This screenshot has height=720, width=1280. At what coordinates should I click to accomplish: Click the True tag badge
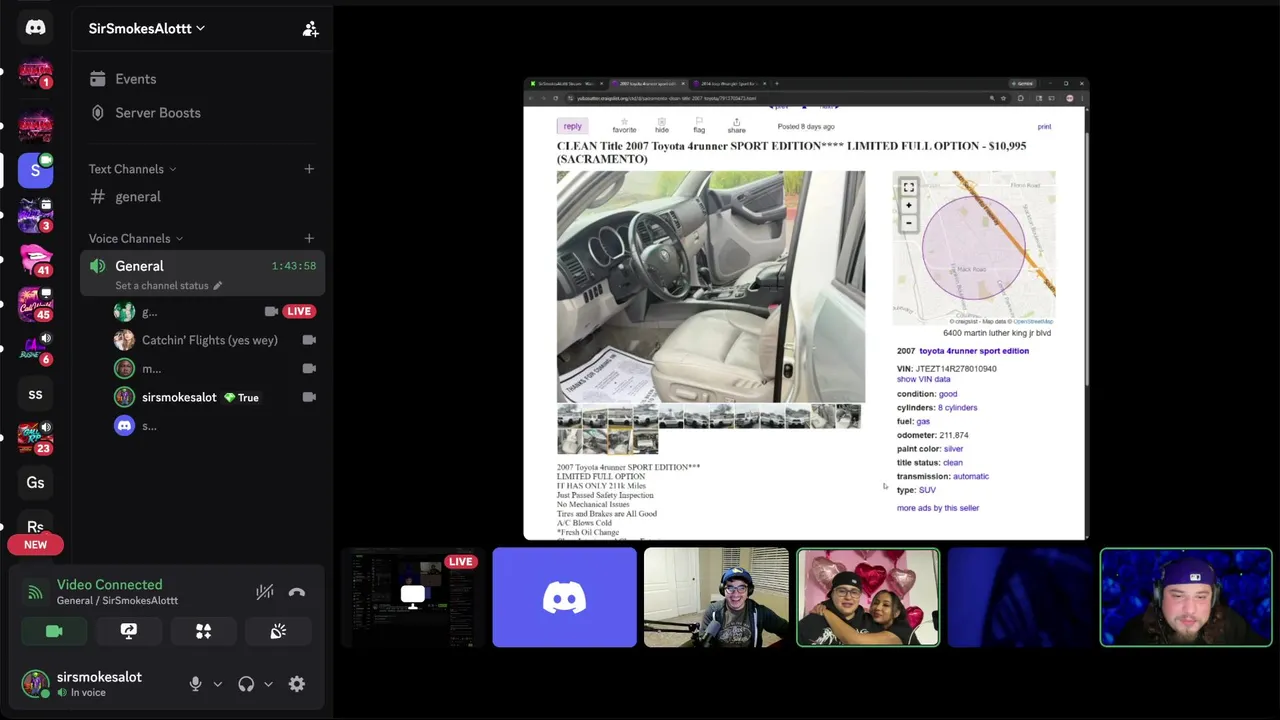[x=241, y=398]
